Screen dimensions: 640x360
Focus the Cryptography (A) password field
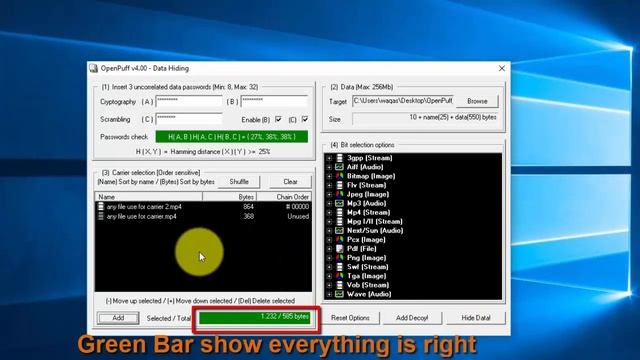tap(189, 101)
